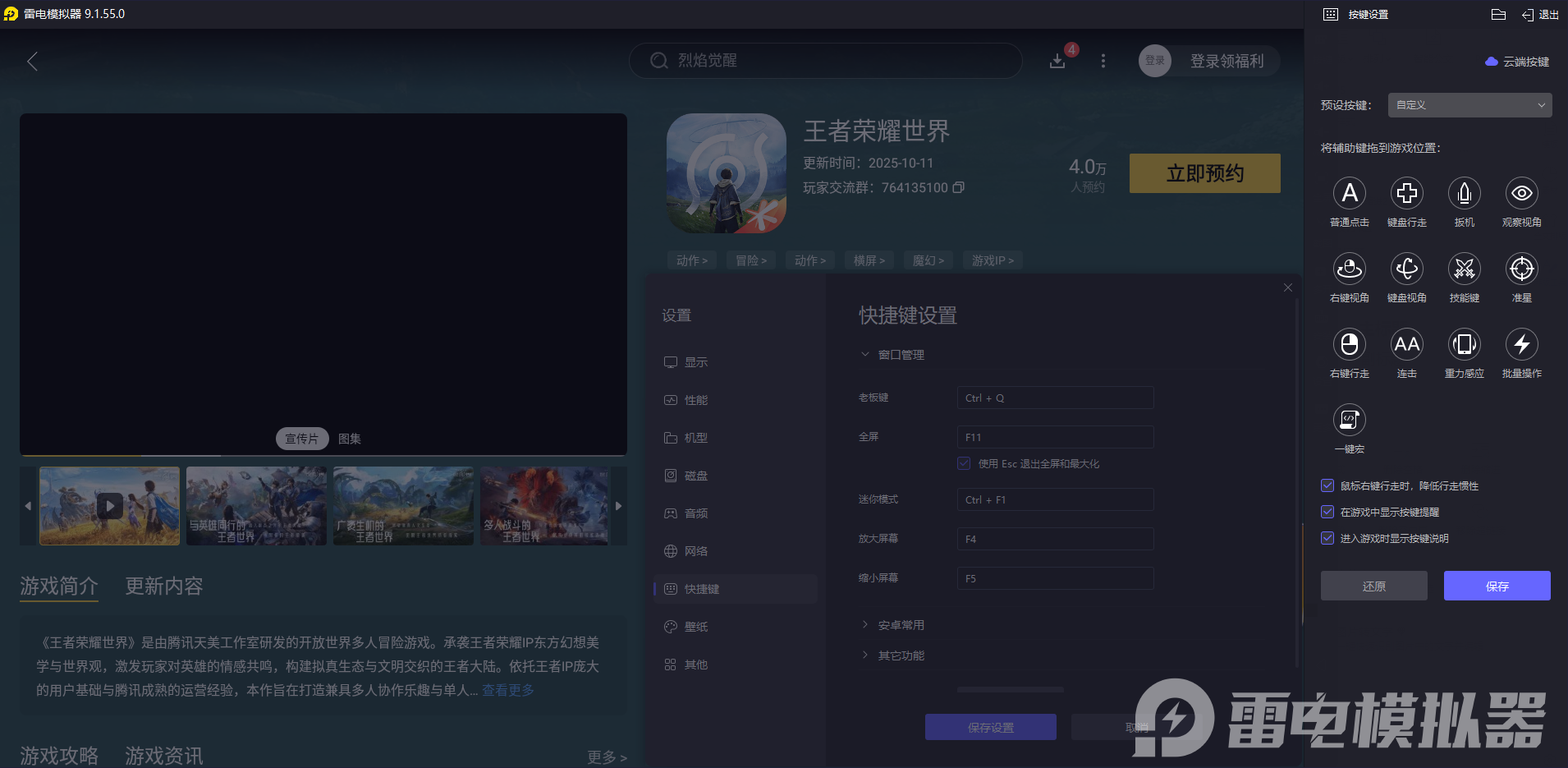Toggle 使用 Esc 退出全屏和最大化 checkbox
The height and width of the screenshot is (768, 1568).
[x=963, y=463]
